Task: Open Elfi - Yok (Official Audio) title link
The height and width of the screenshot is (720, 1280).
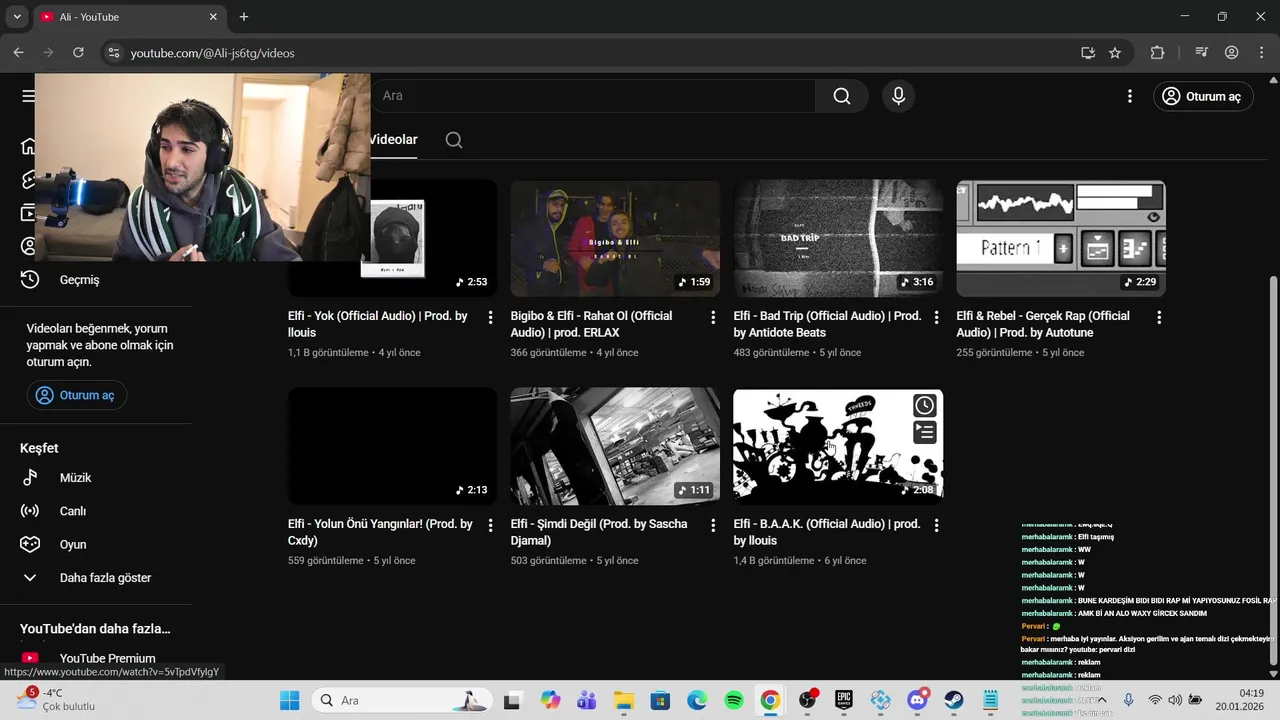Action: 378,324
